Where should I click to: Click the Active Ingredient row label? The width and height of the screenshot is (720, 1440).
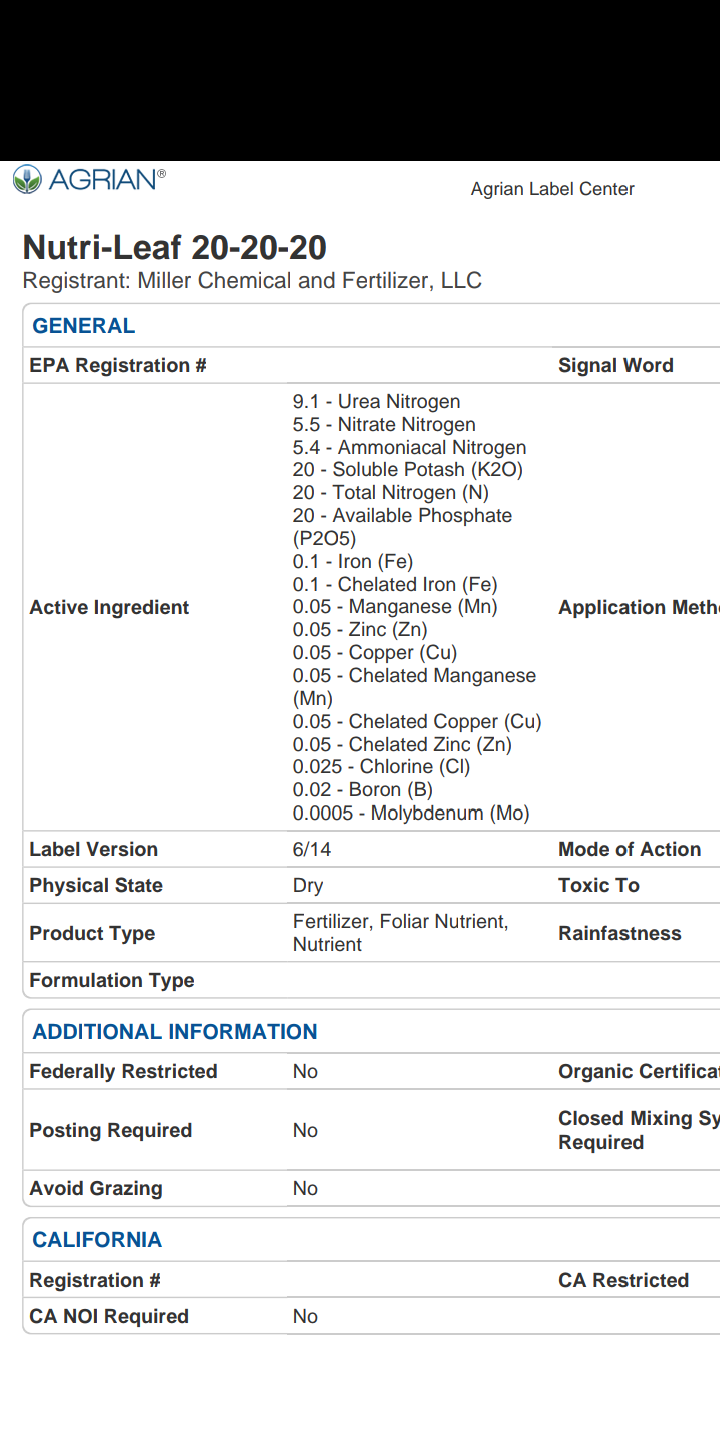109,608
